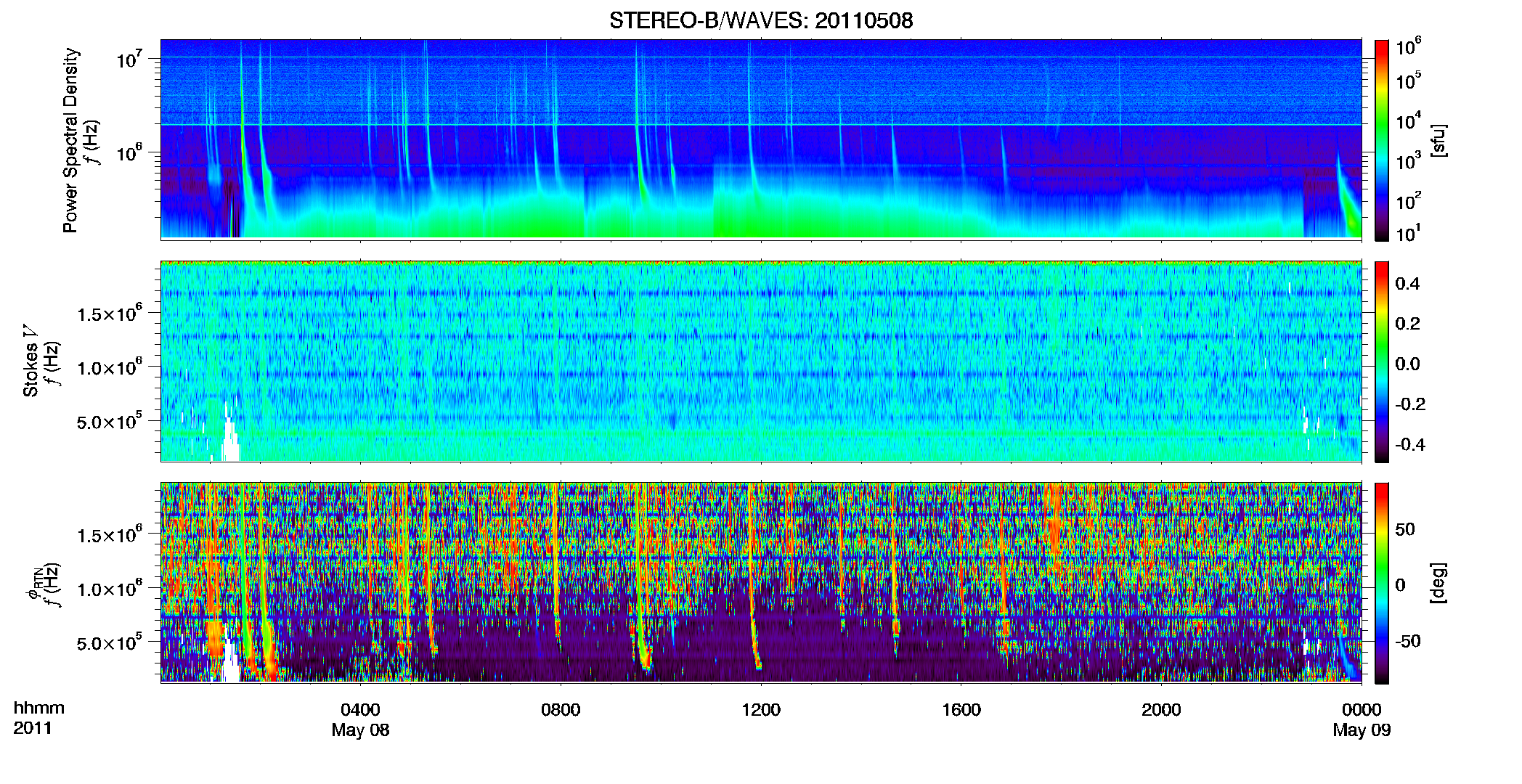Image resolution: width=1522 pixels, height=784 pixels.
Task: Click the 2011 year label
Action: tap(33, 728)
